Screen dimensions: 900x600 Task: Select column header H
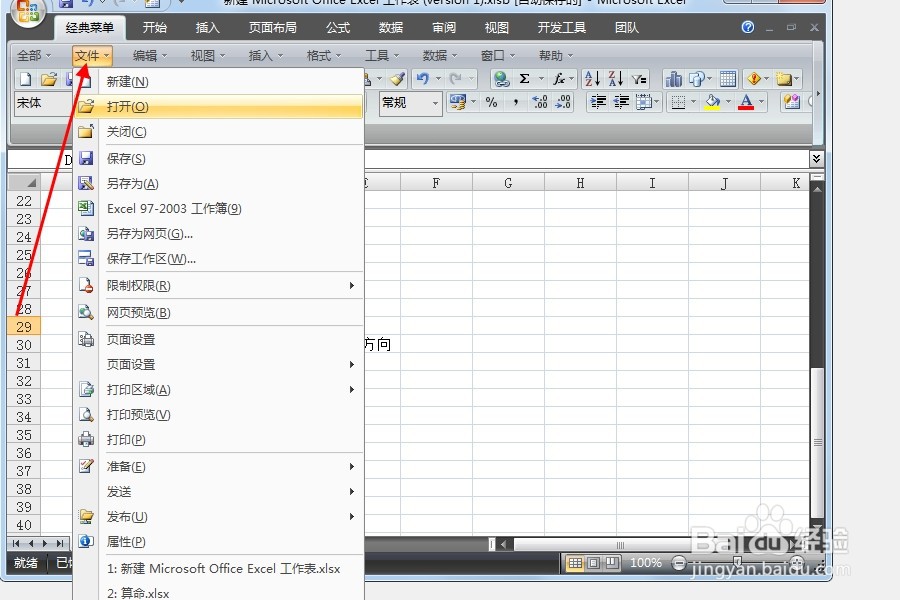click(x=580, y=183)
